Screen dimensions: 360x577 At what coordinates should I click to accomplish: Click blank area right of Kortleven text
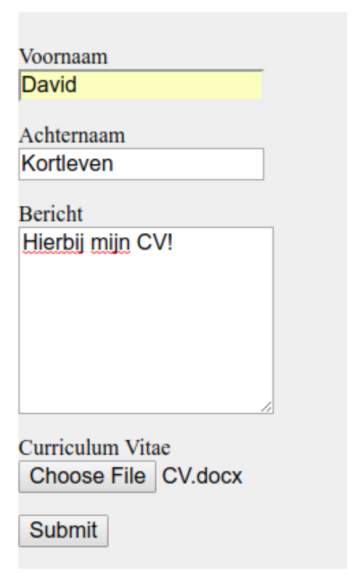(x=188, y=164)
